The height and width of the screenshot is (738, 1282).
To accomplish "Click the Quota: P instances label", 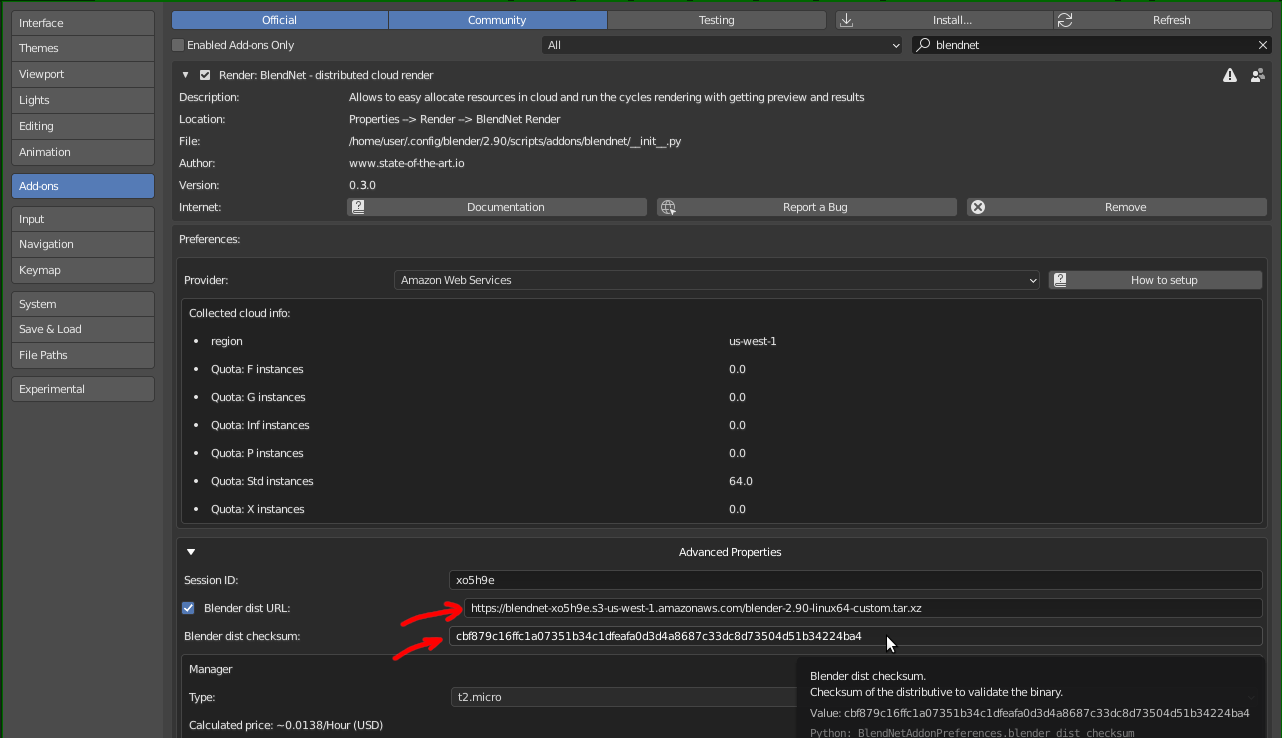I will pyautogui.click(x=257, y=453).
